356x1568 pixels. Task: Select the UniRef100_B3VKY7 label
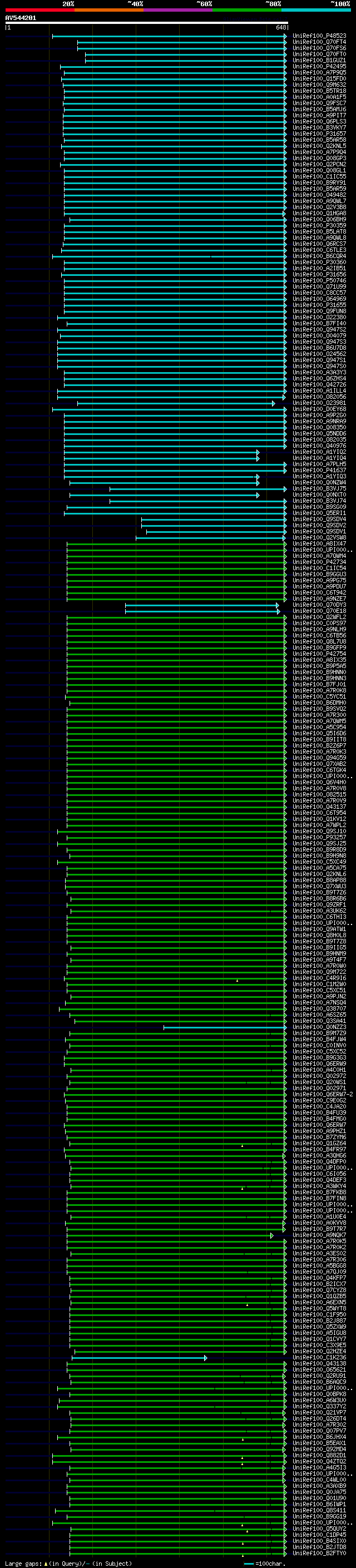(x=319, y=128)
